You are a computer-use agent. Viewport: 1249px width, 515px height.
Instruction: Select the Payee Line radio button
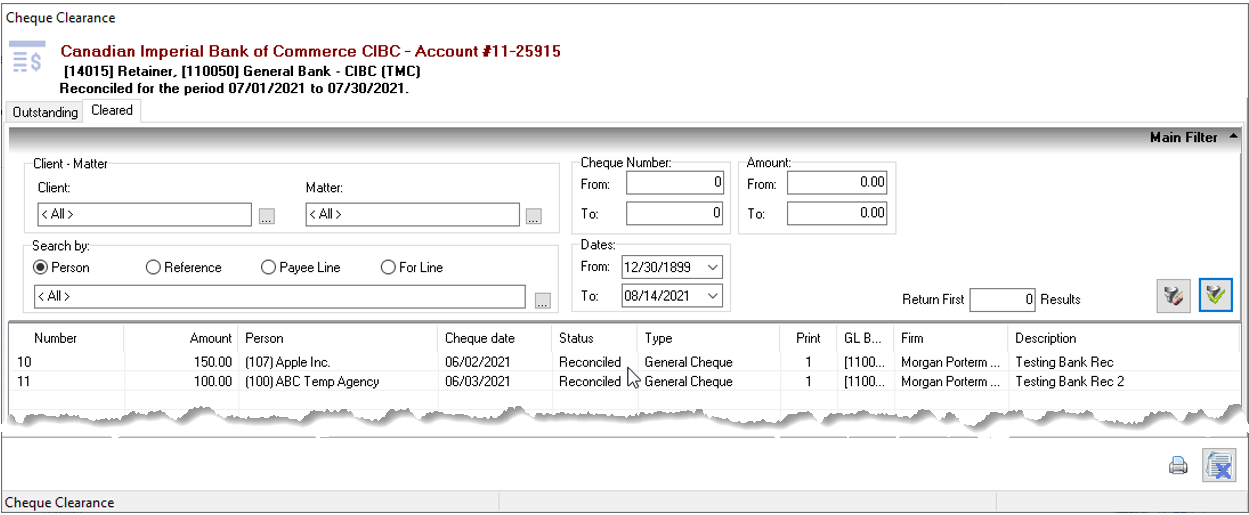tap(302, 267)
